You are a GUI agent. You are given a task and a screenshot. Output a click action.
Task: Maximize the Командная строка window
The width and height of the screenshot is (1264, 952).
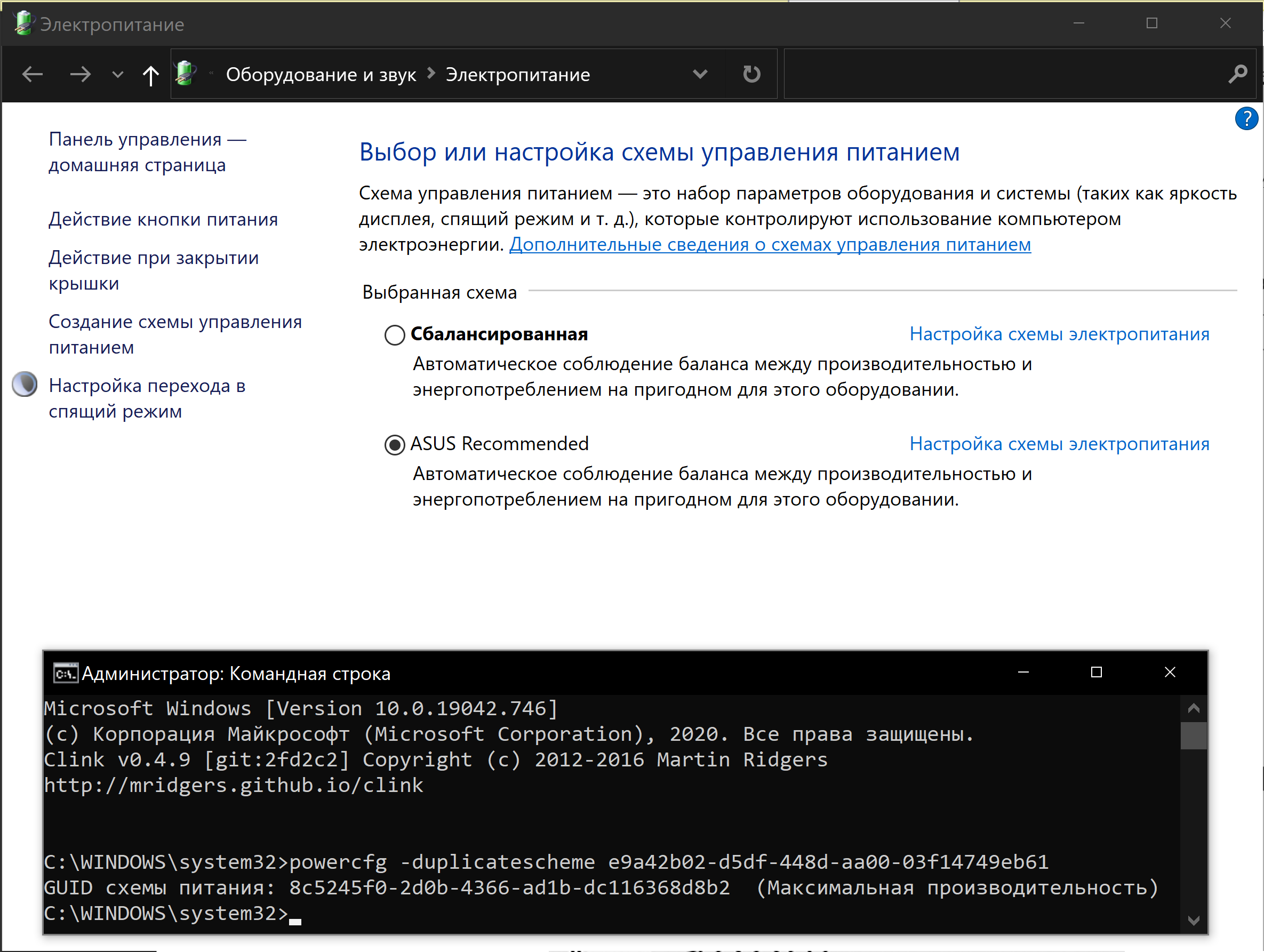[1096, 672]
